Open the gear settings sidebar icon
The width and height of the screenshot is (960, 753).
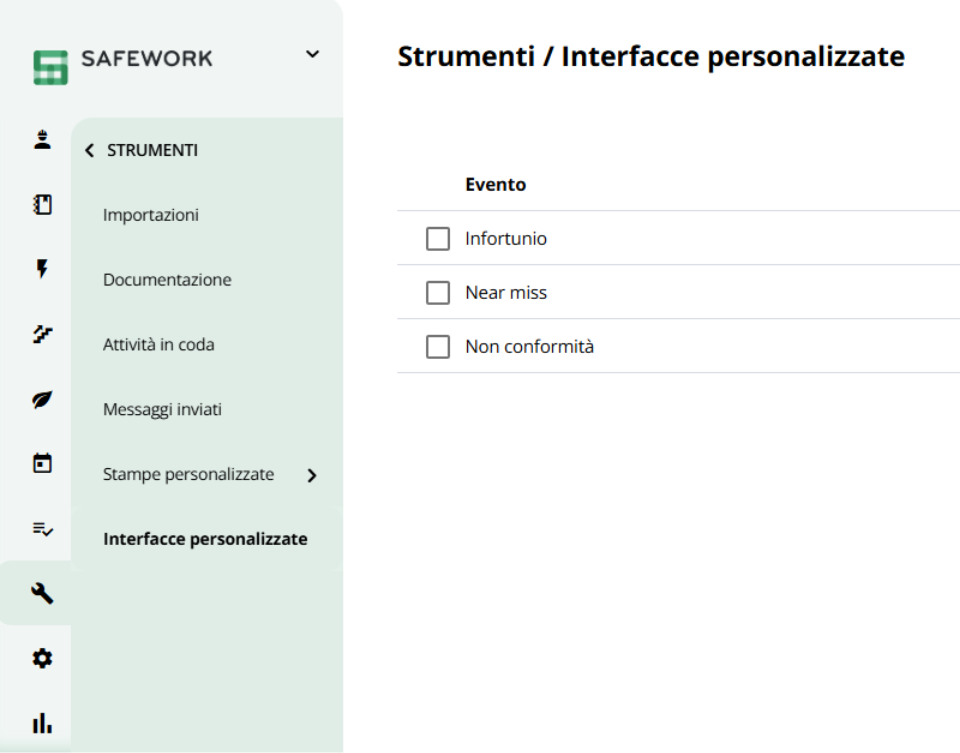tap(42, 658)
